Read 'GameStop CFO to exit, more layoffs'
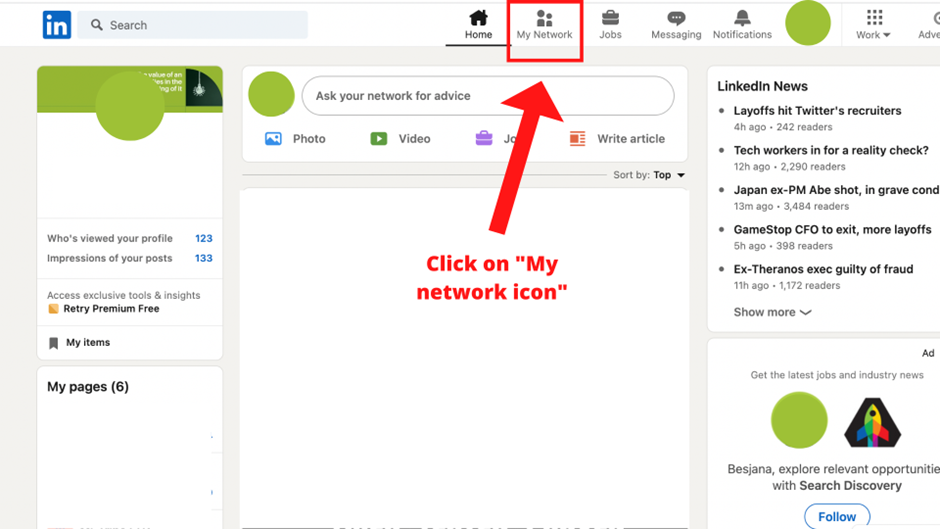 (x=833, y=229)
